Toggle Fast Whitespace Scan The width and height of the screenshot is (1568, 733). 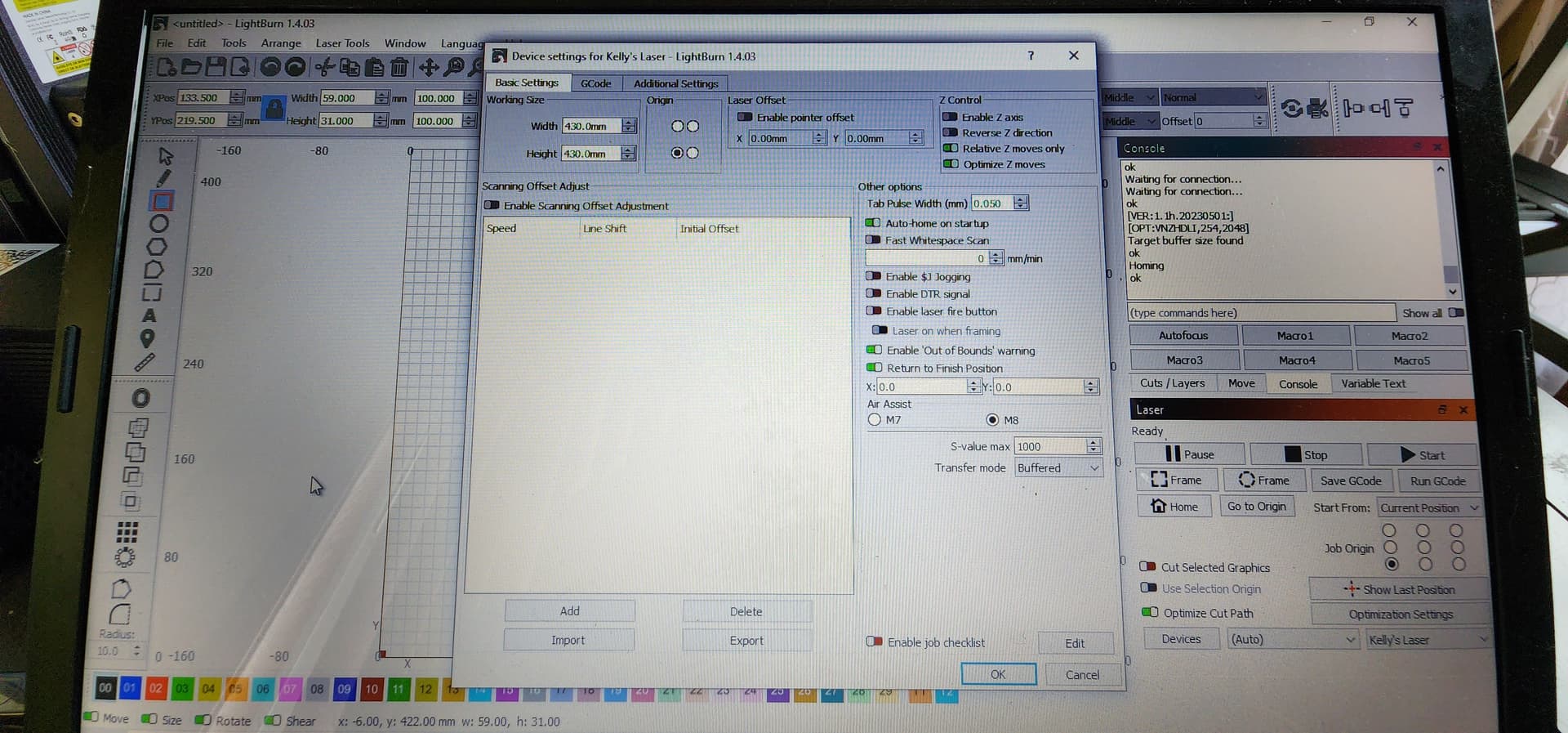(x=873, y=240)
